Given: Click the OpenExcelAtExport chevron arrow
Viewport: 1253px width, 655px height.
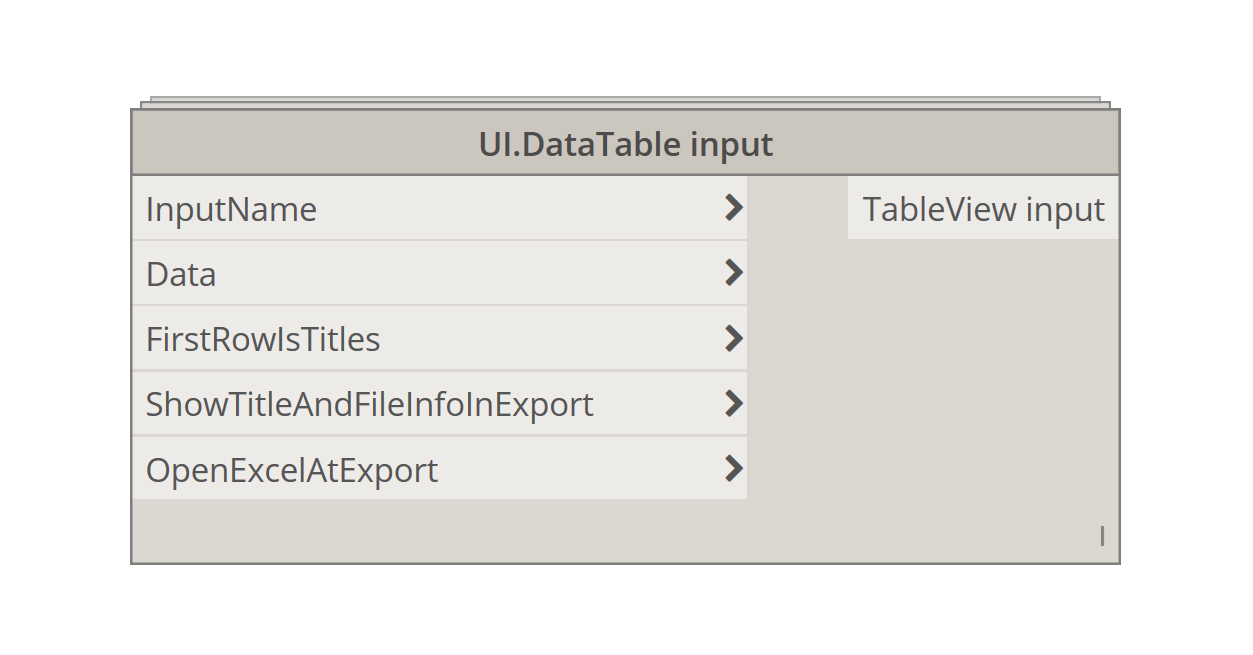Looking at the screenshot, I should coord(735,469).
